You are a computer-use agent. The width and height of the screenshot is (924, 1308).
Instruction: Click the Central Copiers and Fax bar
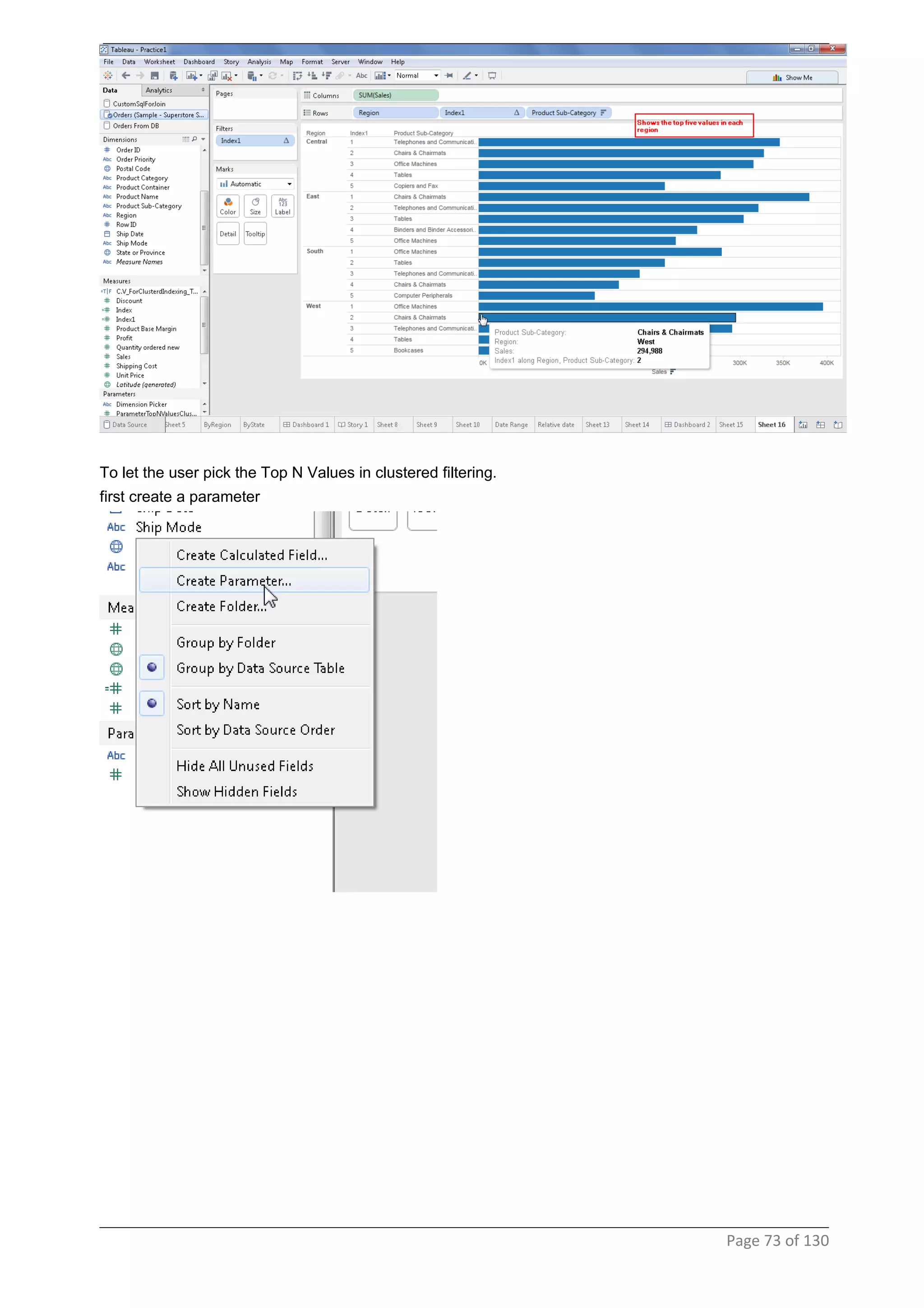(572, 186)
